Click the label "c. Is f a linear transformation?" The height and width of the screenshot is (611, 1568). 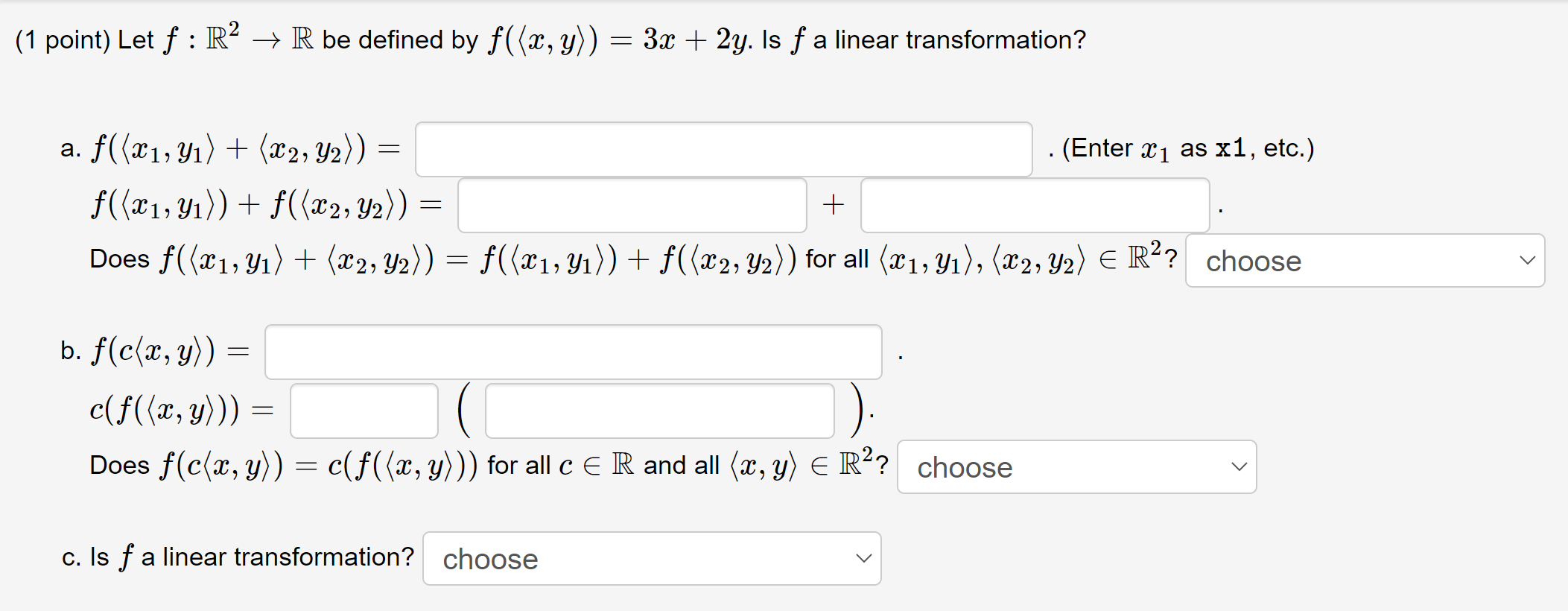click(237, 557)
